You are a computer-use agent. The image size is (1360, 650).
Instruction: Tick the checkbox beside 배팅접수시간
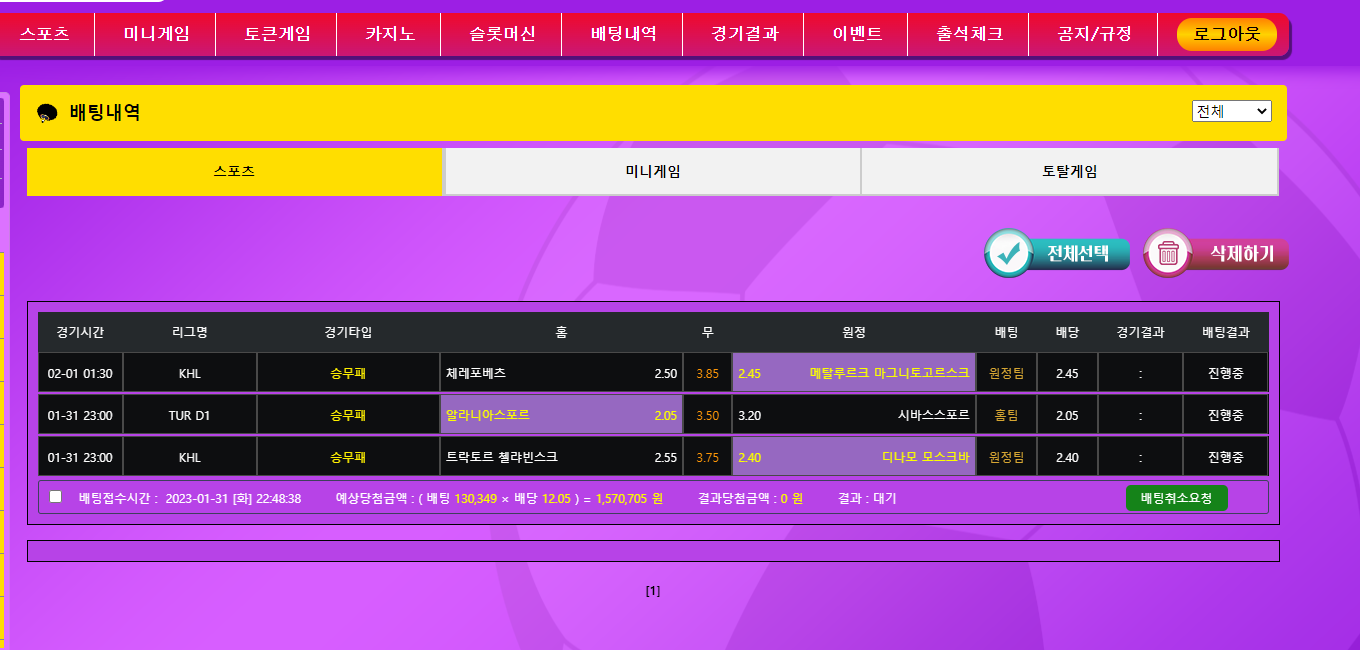[56, 497]
